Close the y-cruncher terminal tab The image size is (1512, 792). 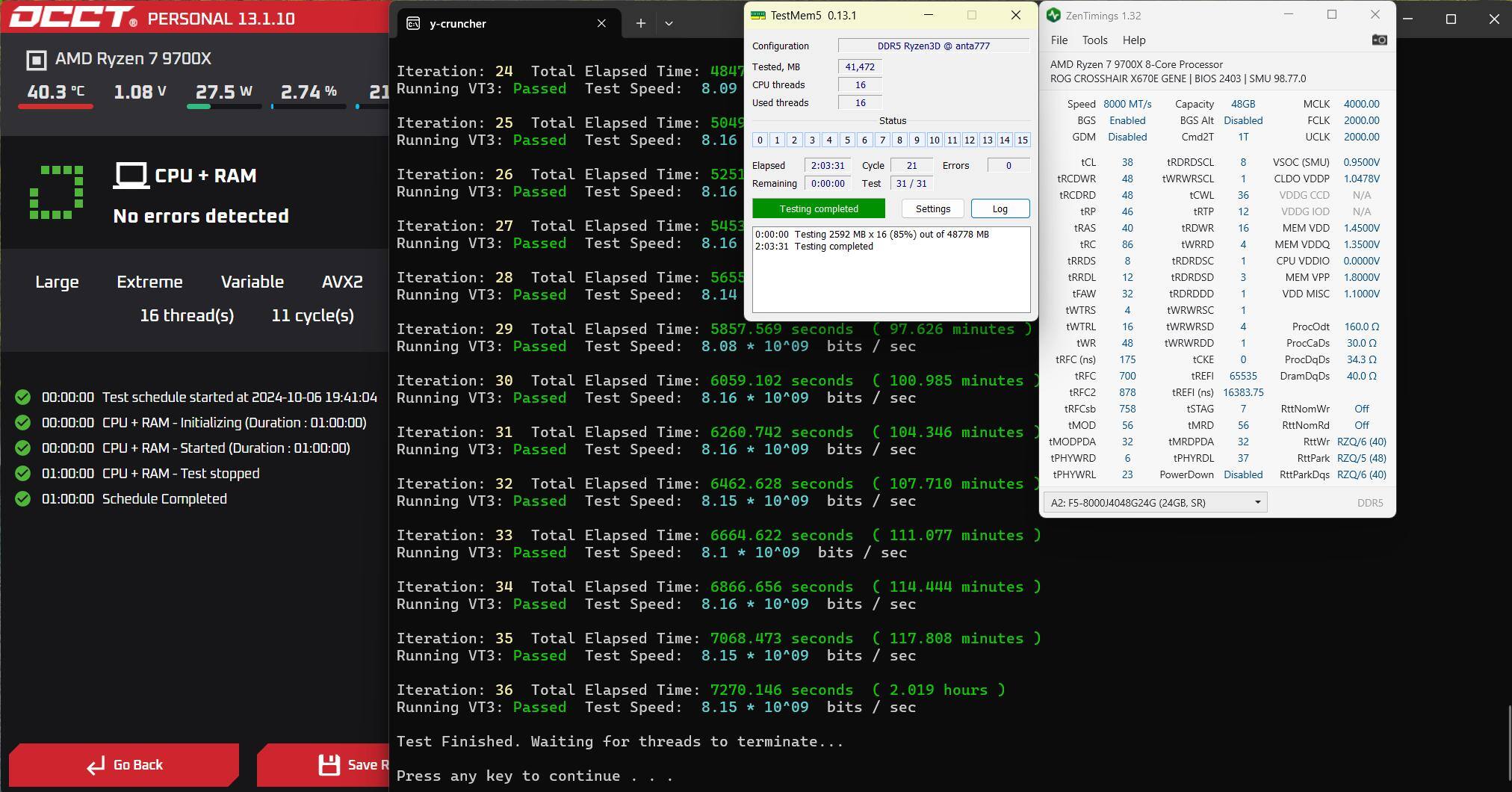pyautogui.click(x=601, y=24)
